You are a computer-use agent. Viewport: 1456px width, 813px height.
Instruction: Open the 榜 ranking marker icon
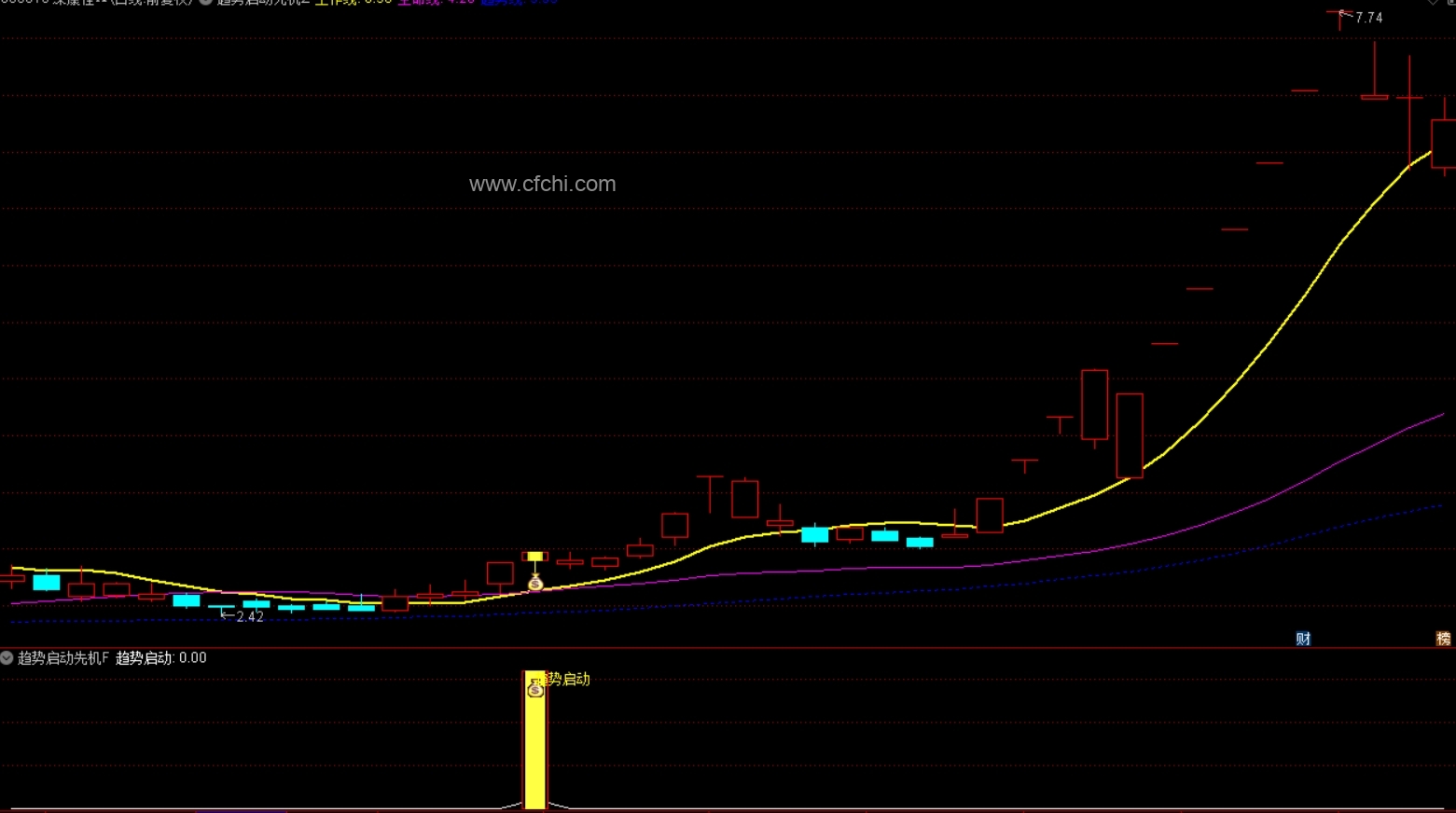click(x=1444, y=639)
